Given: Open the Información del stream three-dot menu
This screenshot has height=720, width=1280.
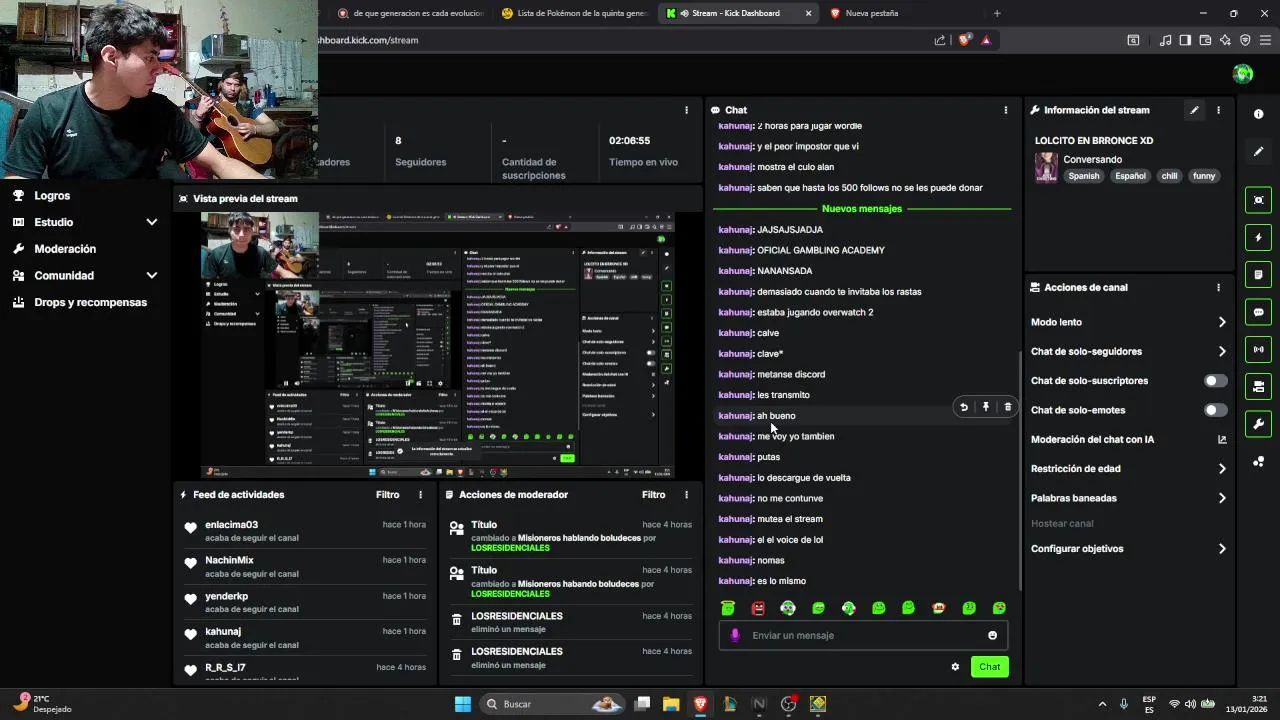Looking at the screenshot, I should (x=1218, y=110).
